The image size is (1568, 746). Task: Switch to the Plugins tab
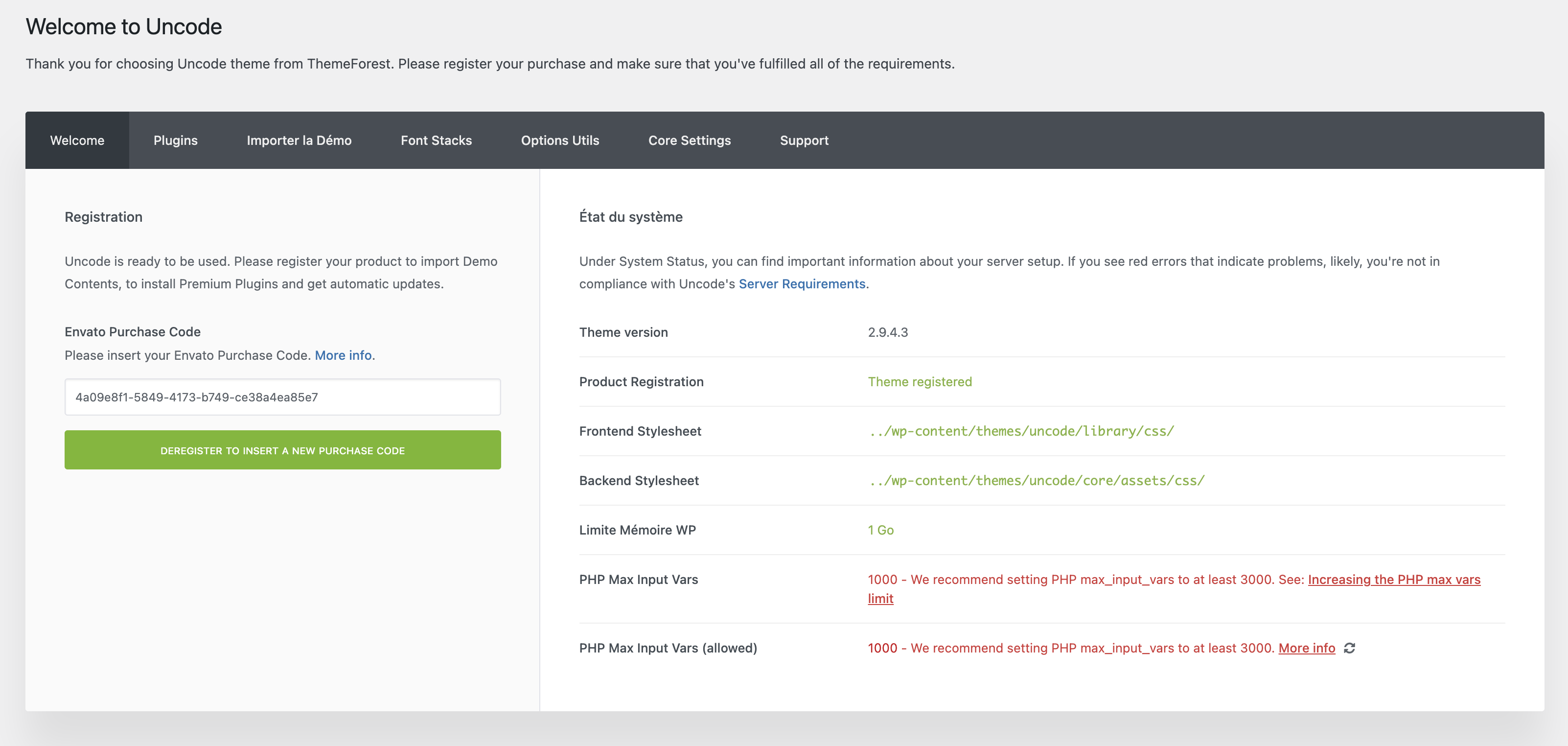click(x=175, y=140)
